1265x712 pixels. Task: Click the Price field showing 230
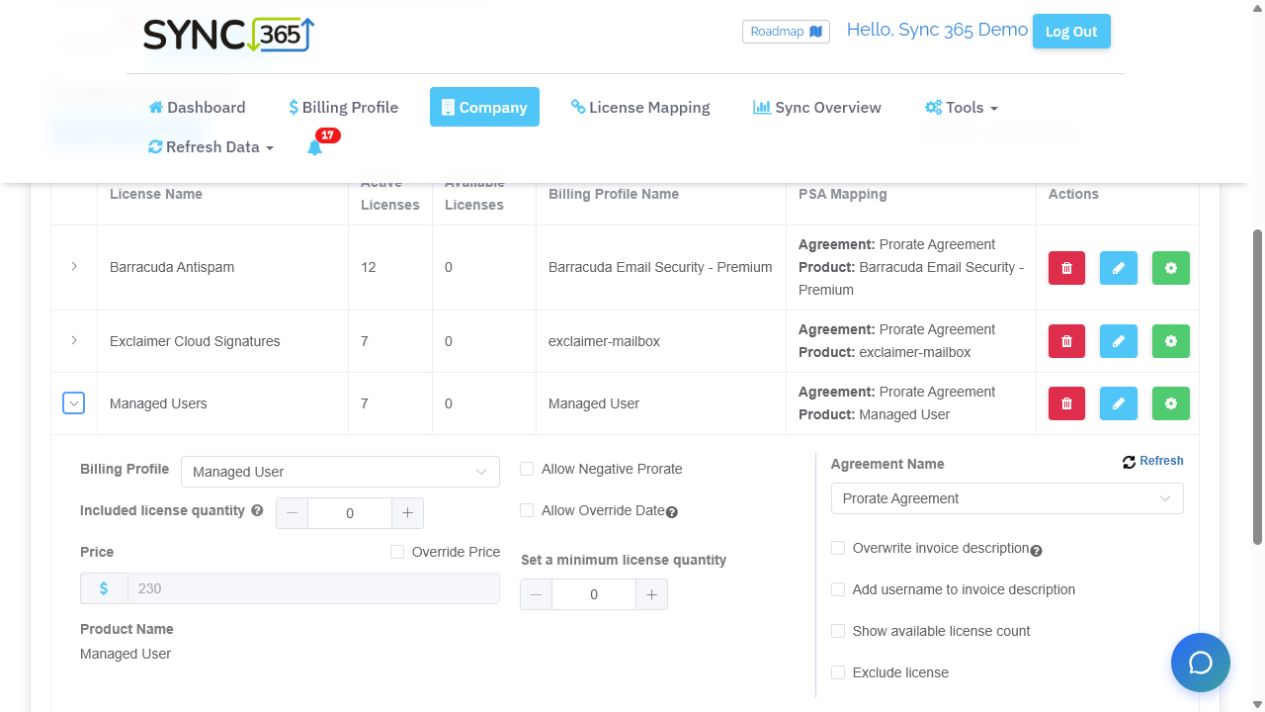click(313, 588)
